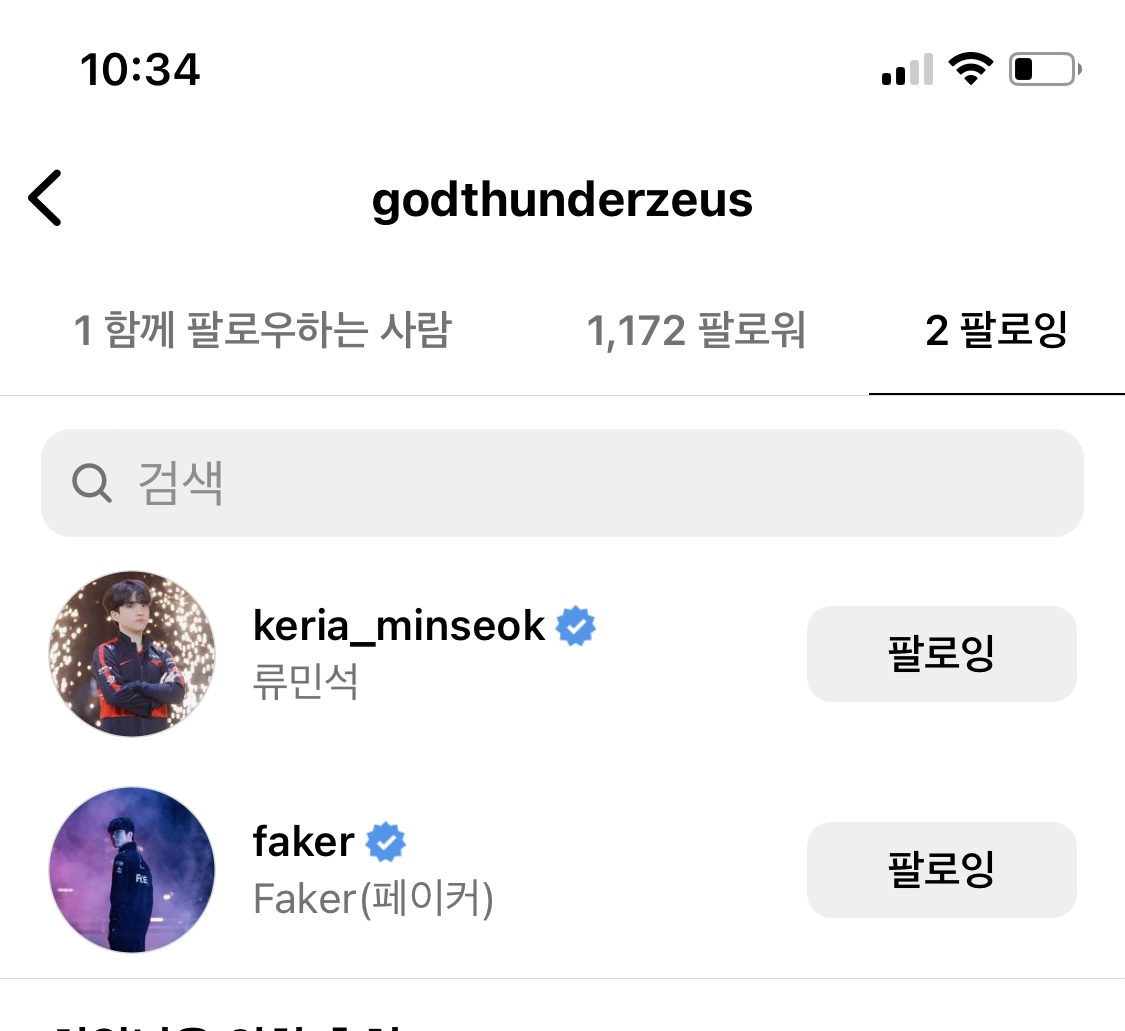Tap the Wi-Fi status icon
The image size is (1125, 1031).
[970, 69]
